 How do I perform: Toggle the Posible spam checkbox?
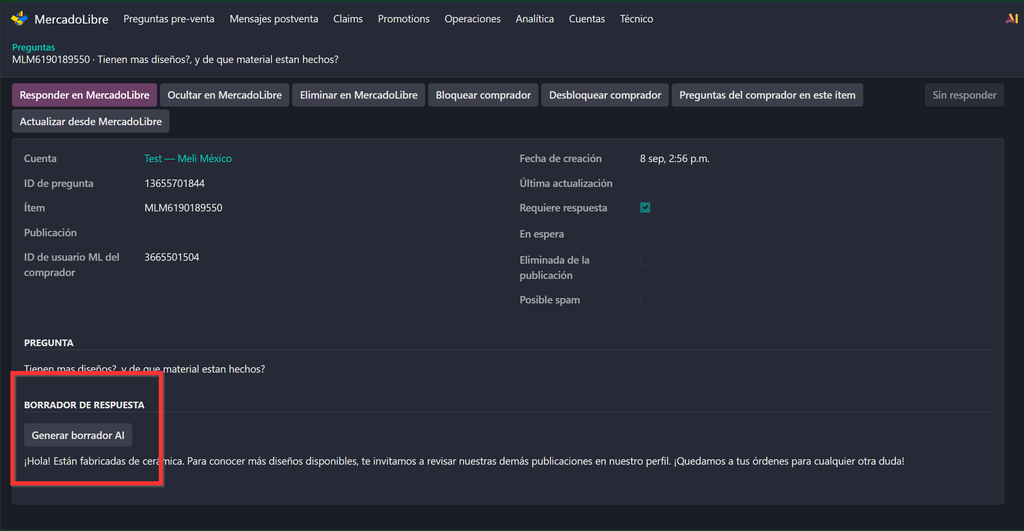[x=645, y=300]
